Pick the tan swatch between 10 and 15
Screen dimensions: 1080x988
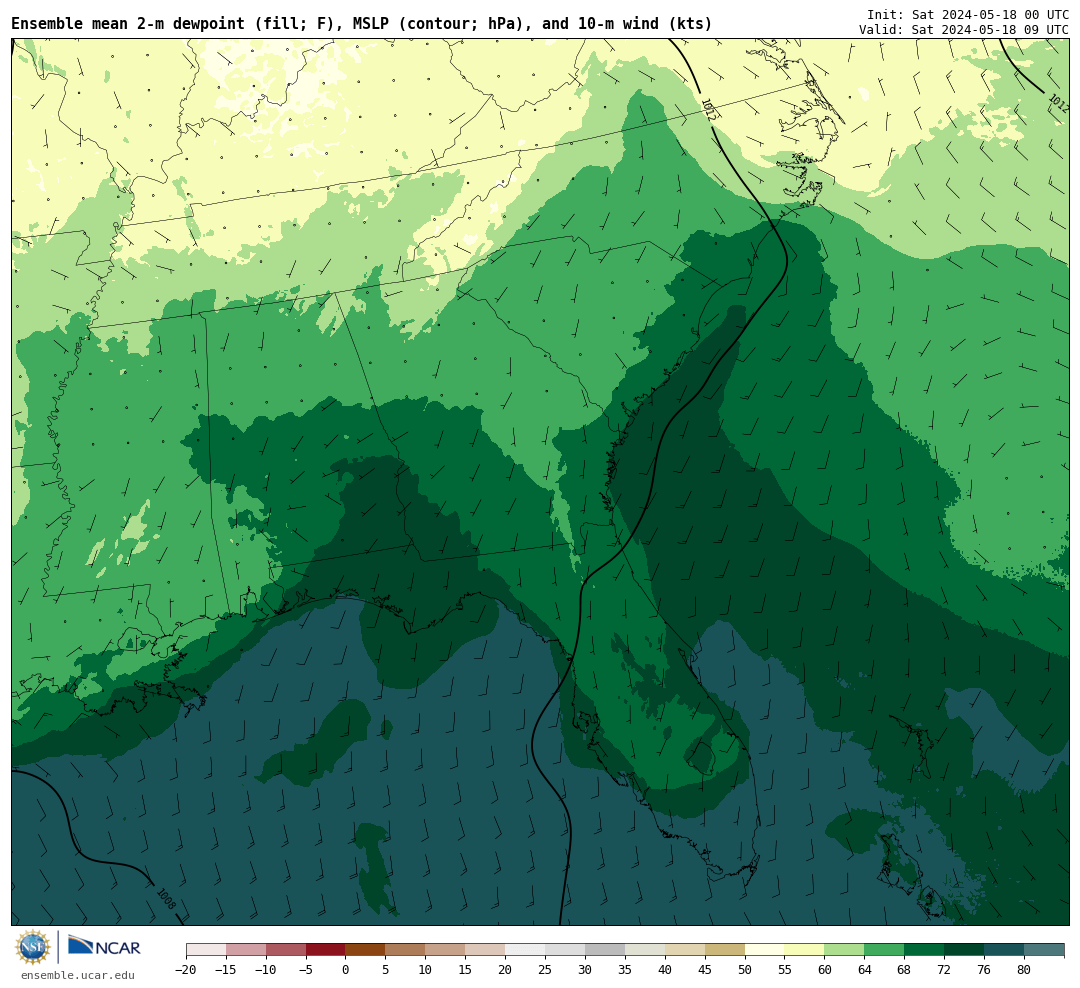445,950
